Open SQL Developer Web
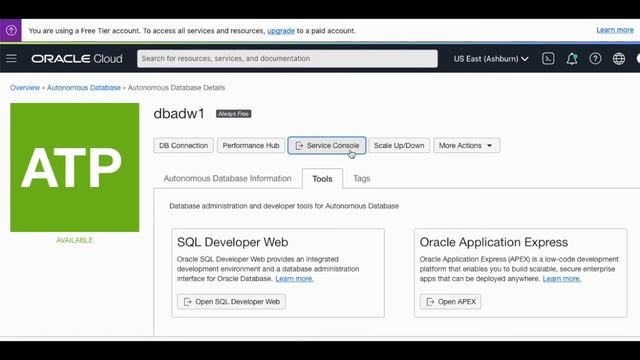Screen dimensions: 640x360 tap(231, 302)
